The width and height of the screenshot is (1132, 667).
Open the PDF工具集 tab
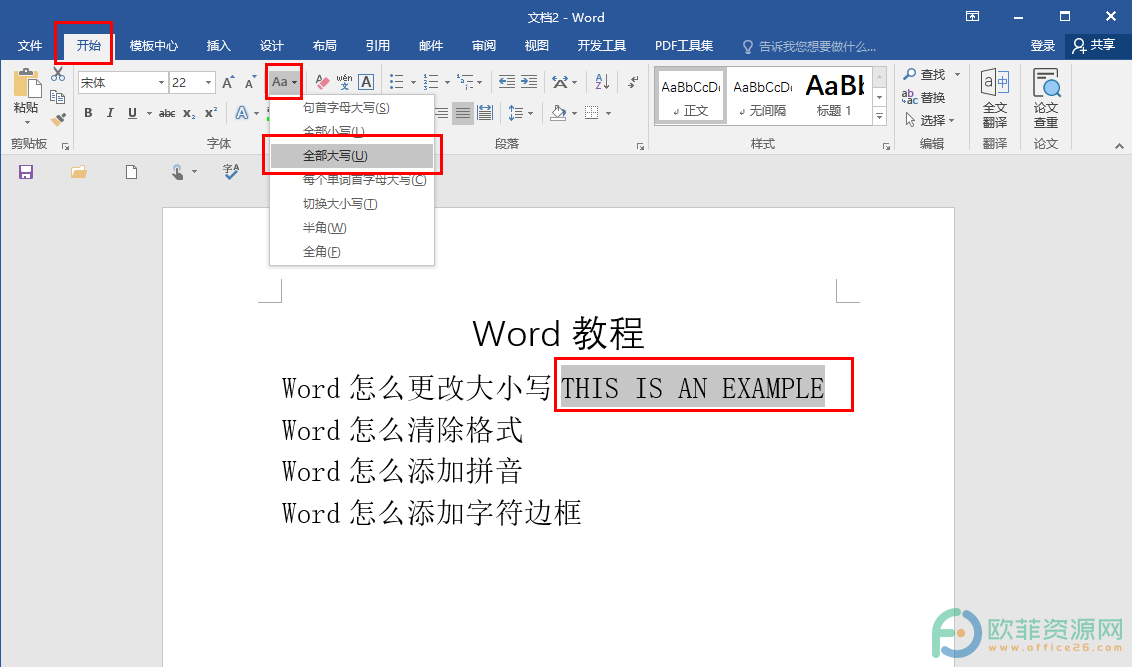point(684,45)
